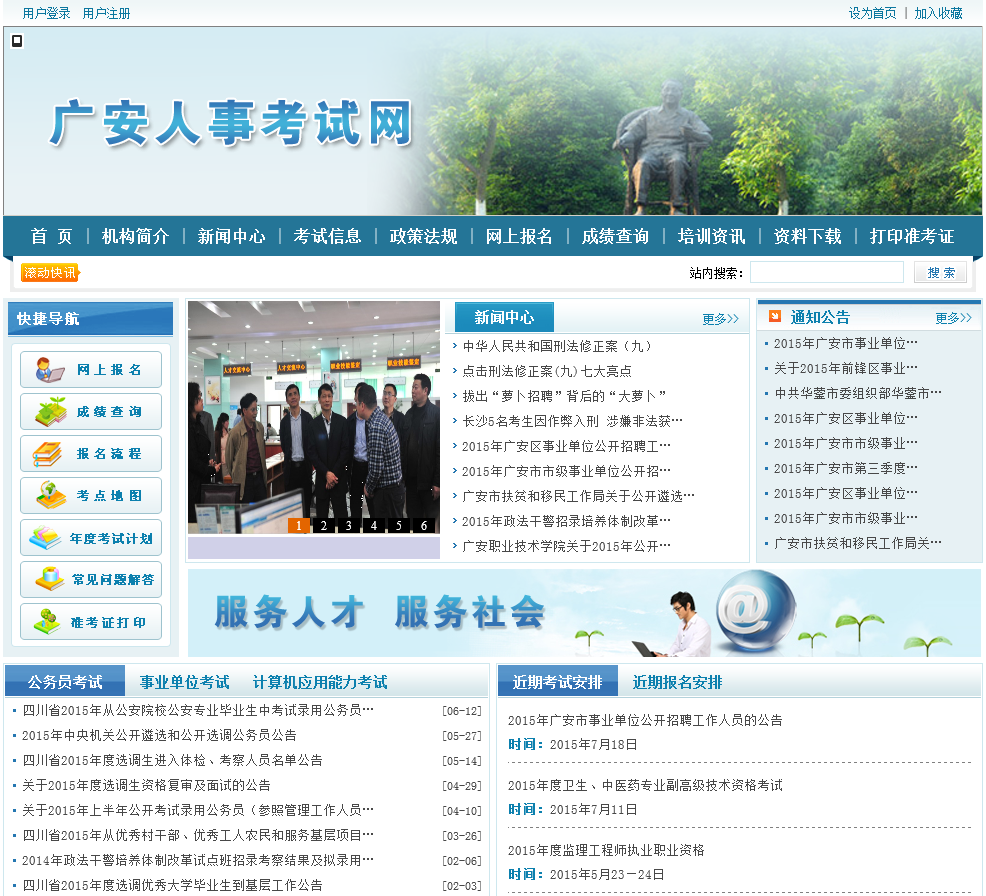Select the 报名流程 quick nav button
This screenshot has width=986, height=896.
(x=91, y=453)
